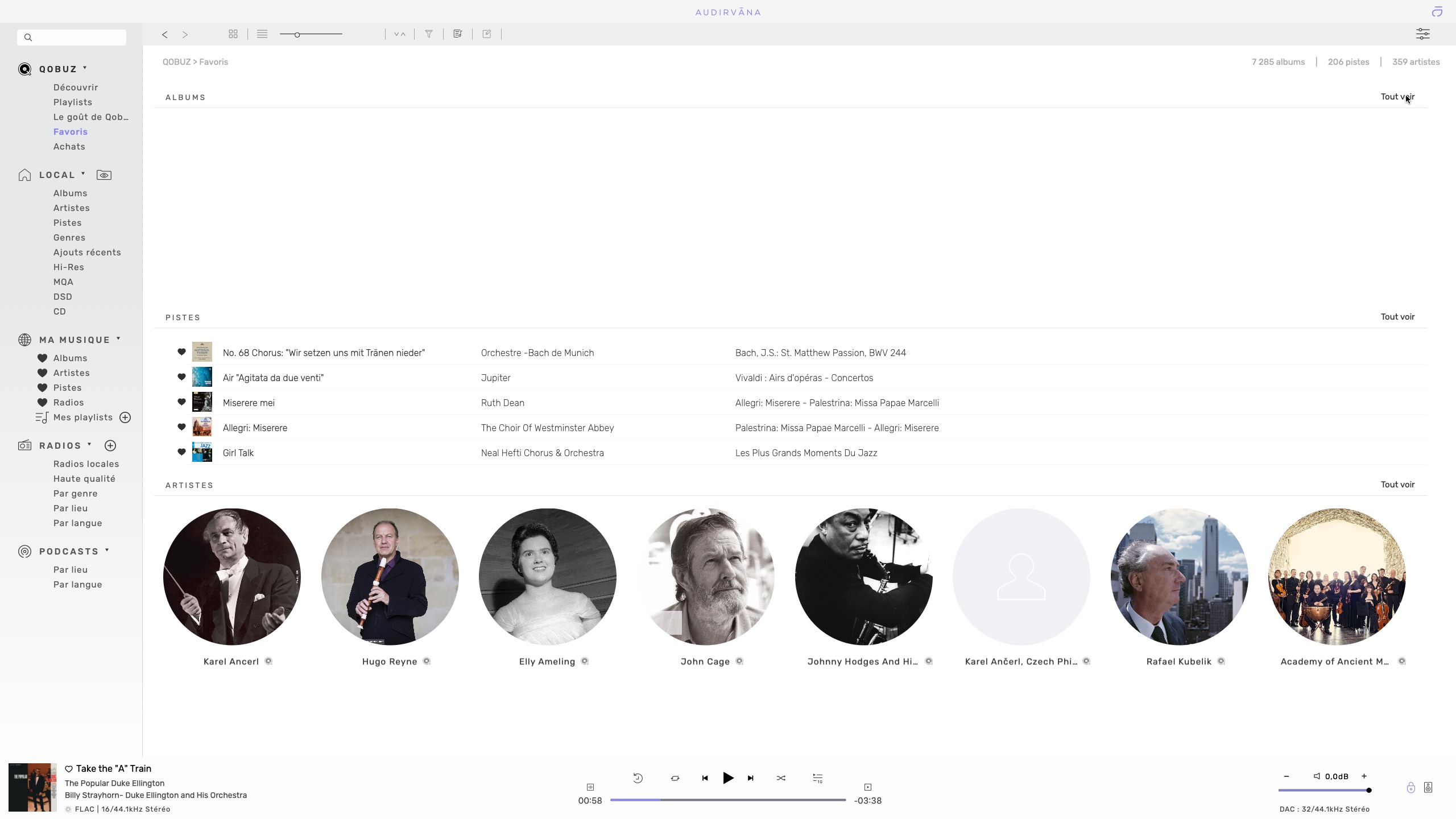Skip to previous track

705,778
